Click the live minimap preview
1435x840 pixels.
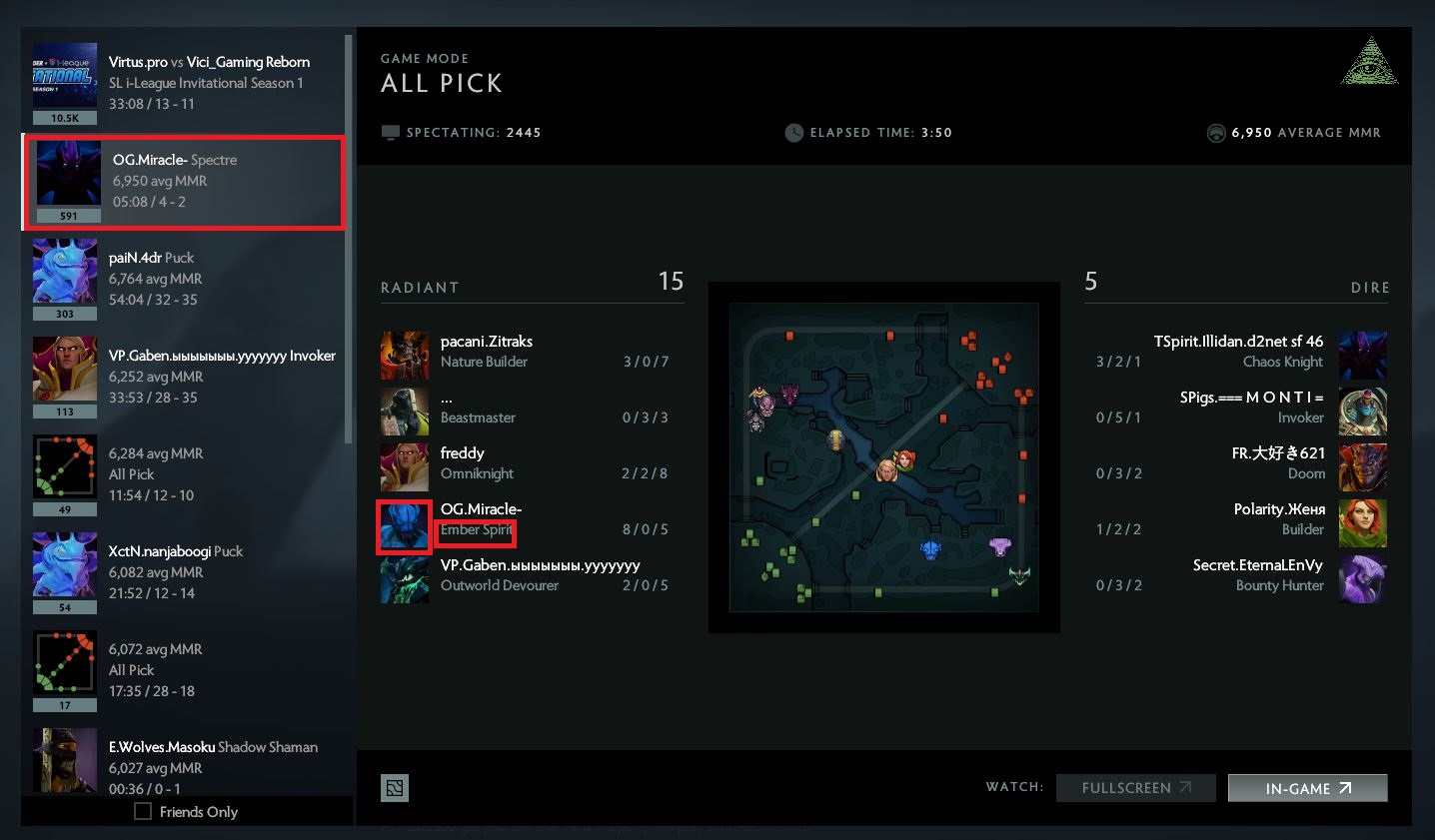pyautogui.click(x=884, y=457)
